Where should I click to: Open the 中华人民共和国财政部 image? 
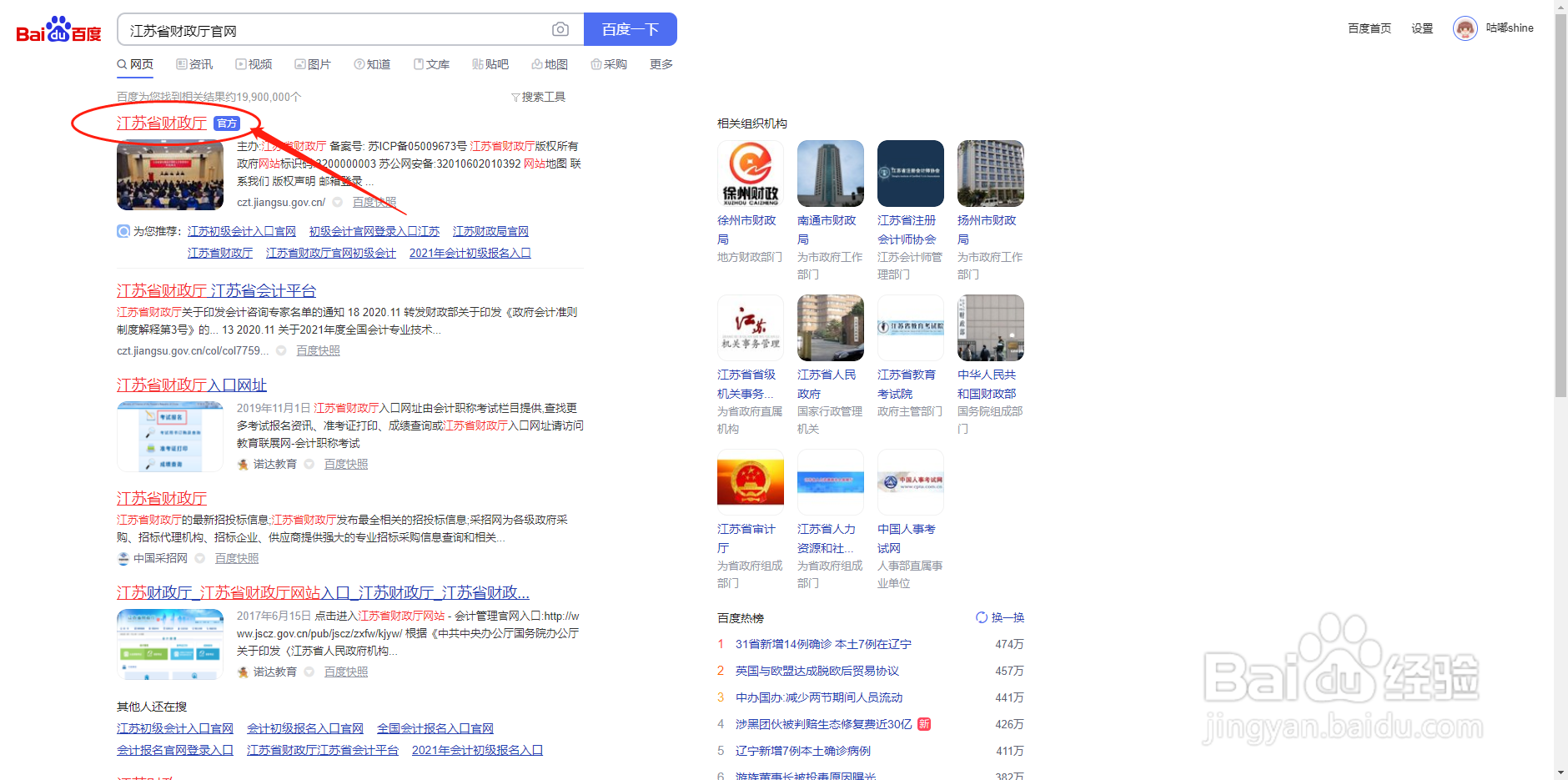tap(991, 328)
